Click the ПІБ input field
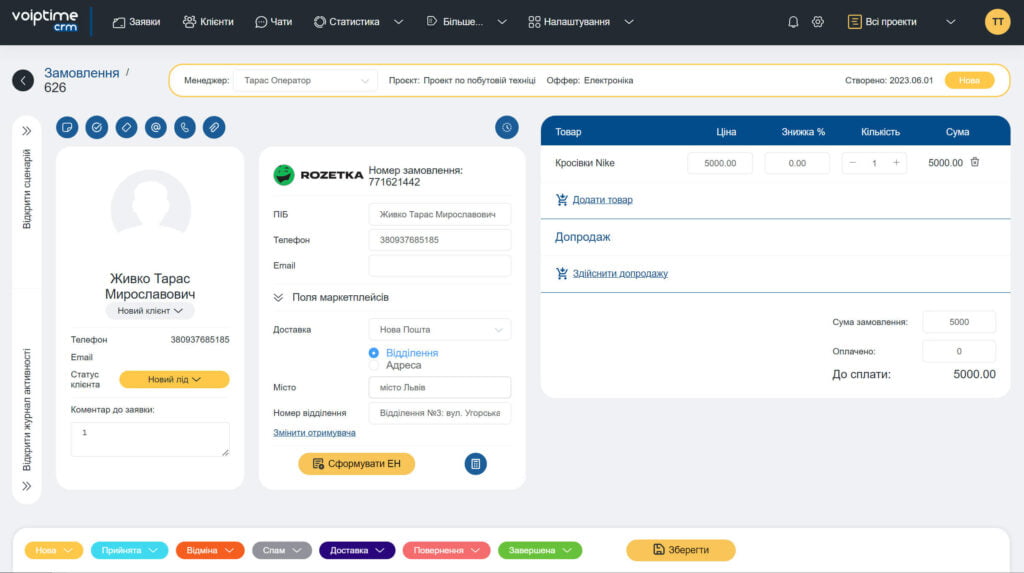This screenshot has height=573, width=1024. click(x=440, y=214)
